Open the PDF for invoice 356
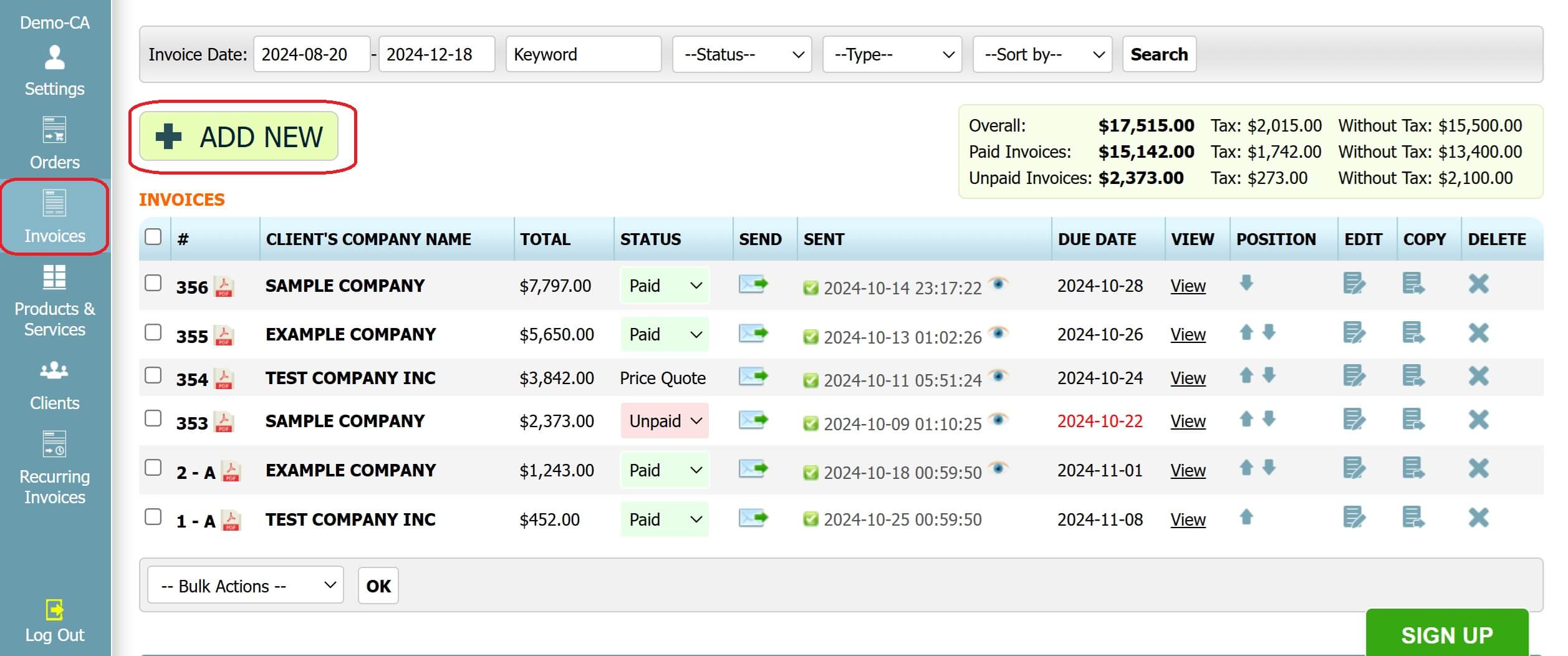Image resolution: width=1568 pixels, height=656 pixels. [224, 287]
